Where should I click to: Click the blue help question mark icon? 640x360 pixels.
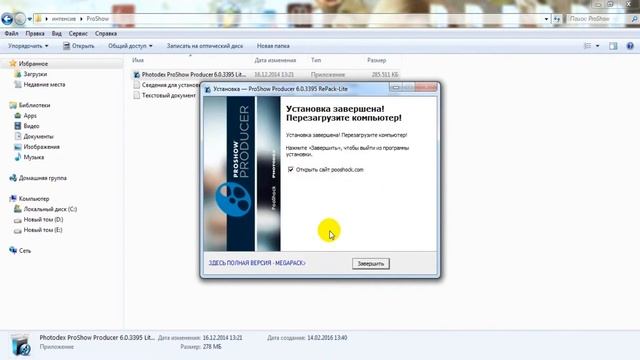[630, 46]
